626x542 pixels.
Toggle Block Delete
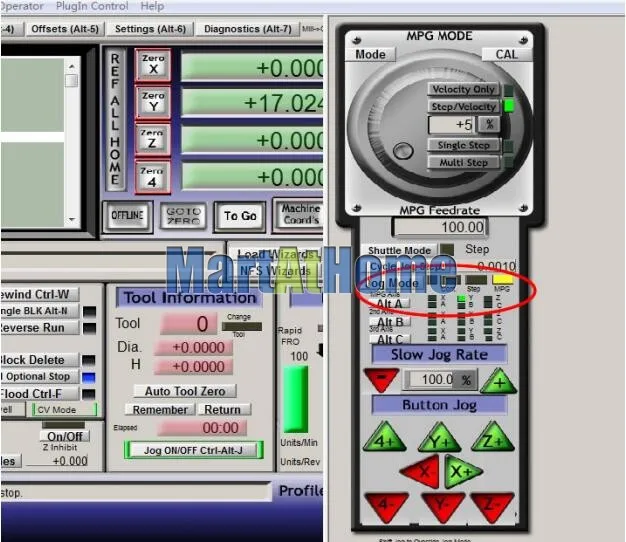[x=40, y=360]
